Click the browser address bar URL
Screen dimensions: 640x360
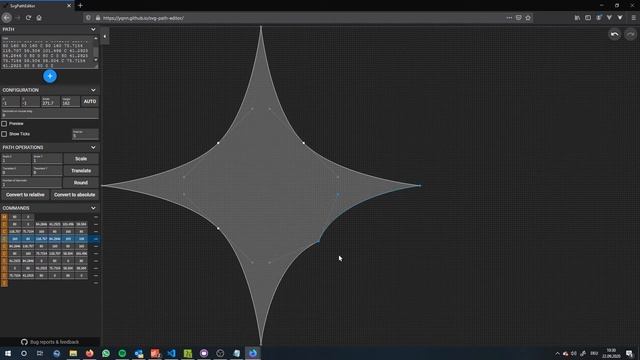(x=143, y=18)
